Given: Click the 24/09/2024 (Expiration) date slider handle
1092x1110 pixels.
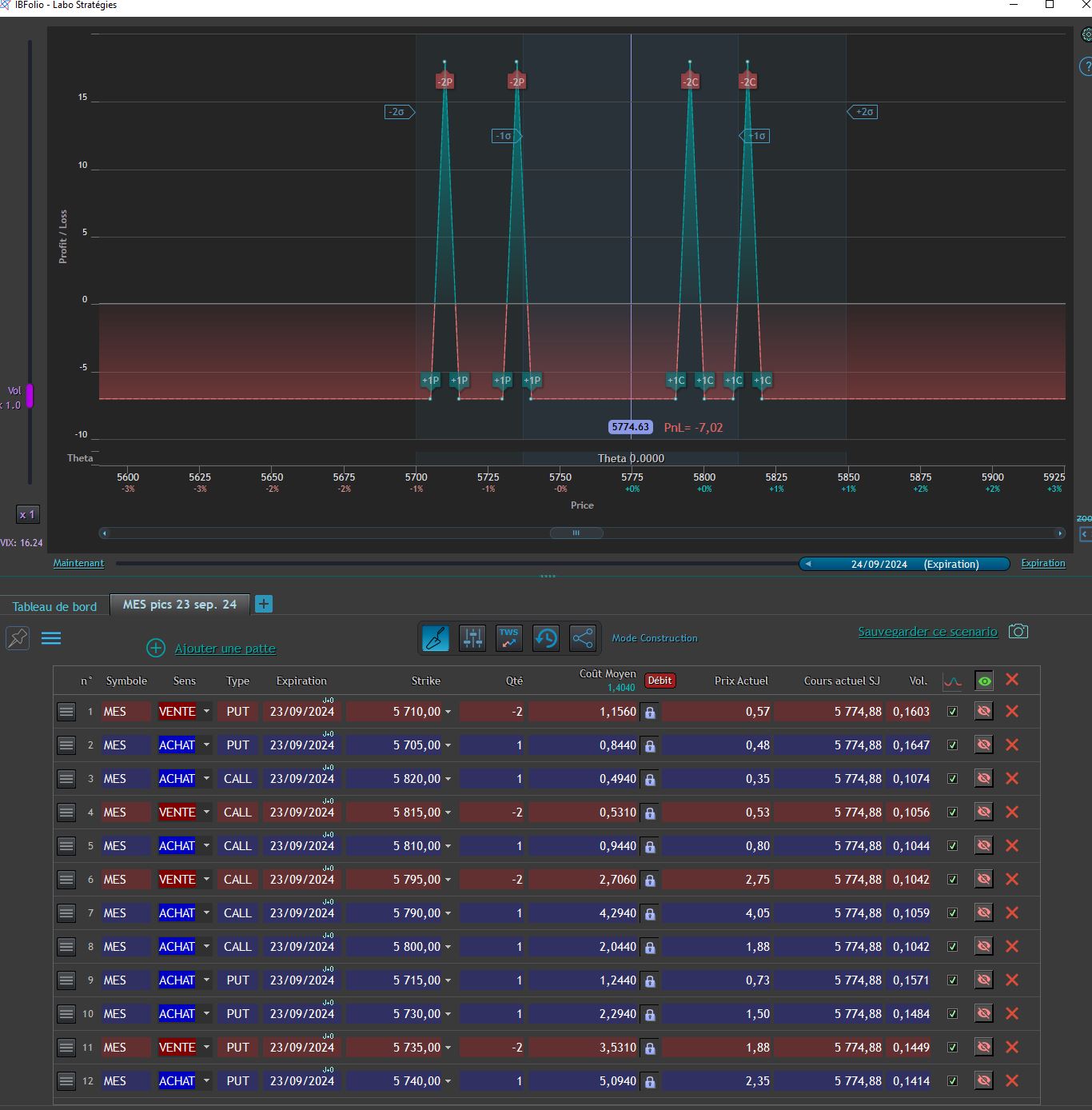Looking at the screenshot, I should 904,564.
